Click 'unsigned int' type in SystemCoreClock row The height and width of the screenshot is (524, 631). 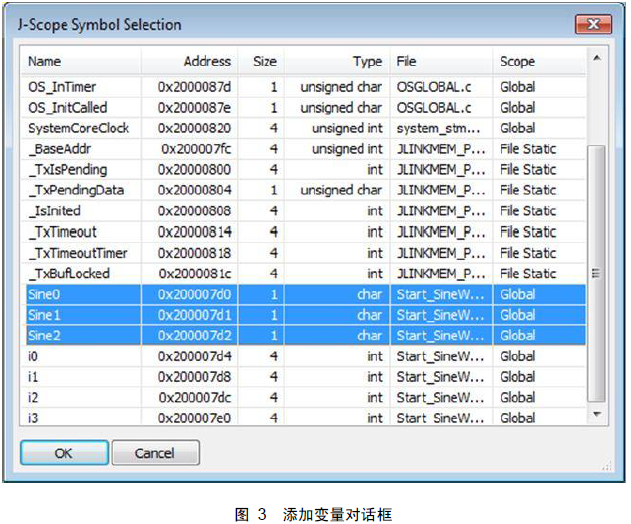coord(347,128)
